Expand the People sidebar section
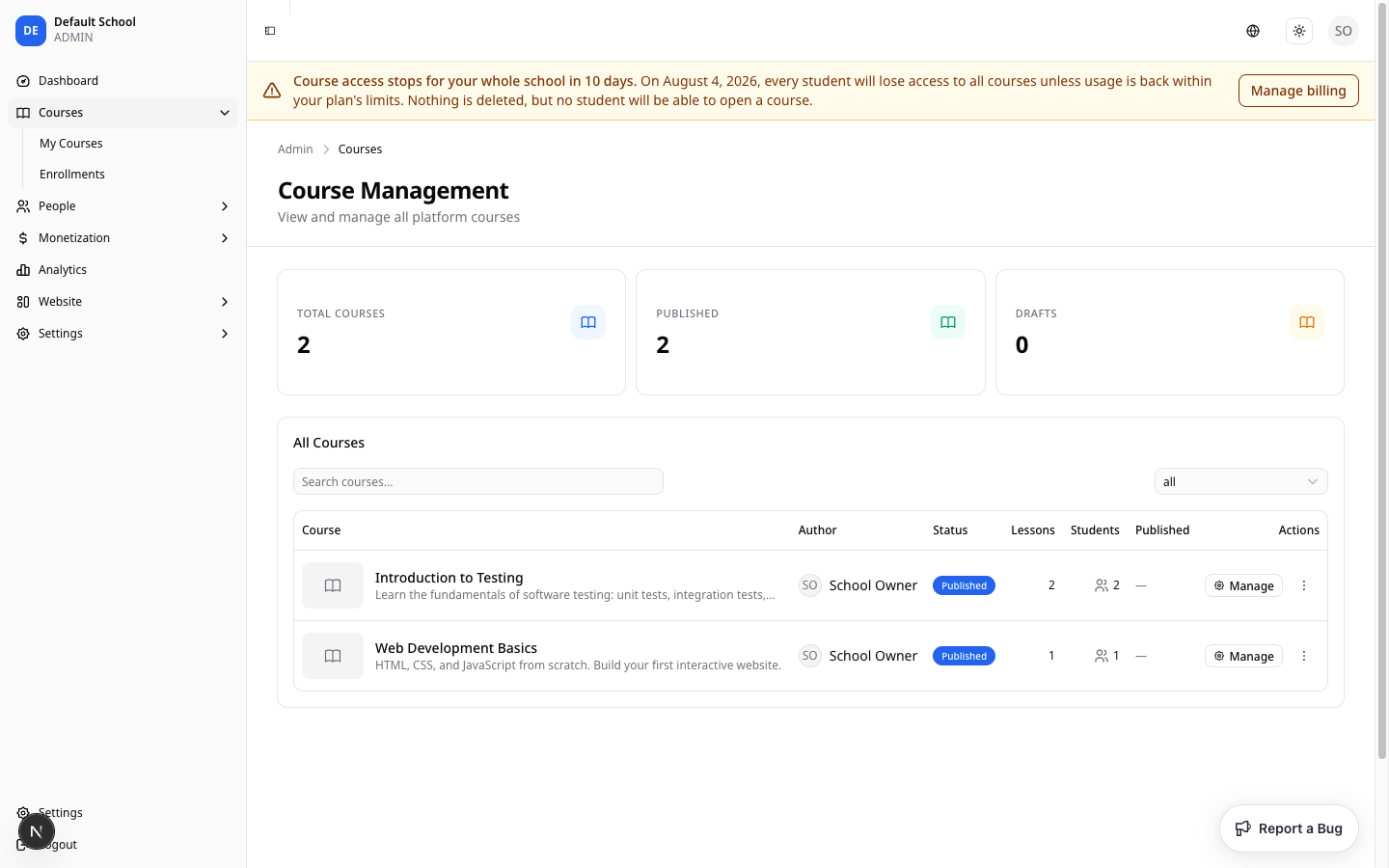Image resolution: width=1389 pixels, height=868 pixels. coord(123,206)
